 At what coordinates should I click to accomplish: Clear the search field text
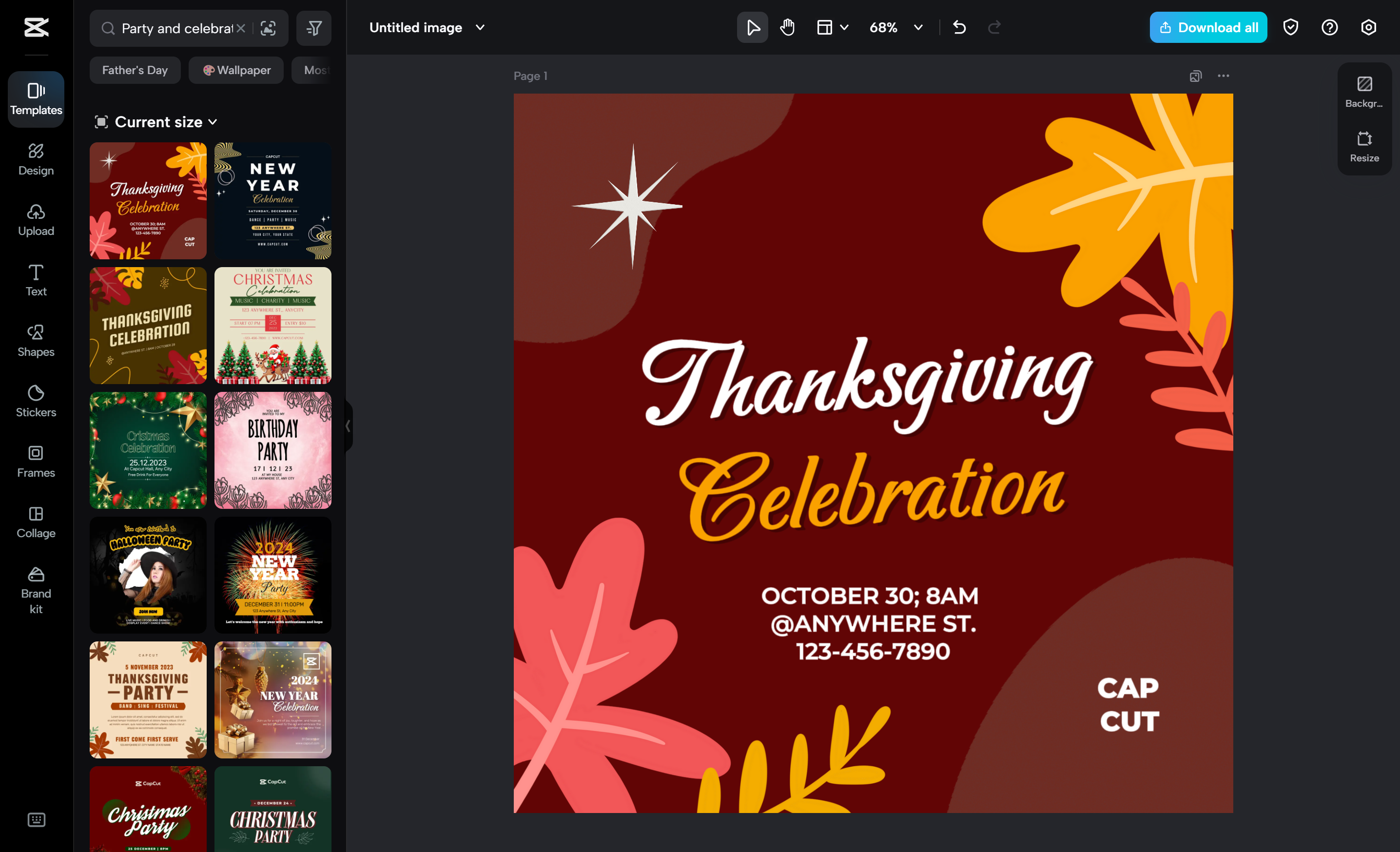coord(241,28)
